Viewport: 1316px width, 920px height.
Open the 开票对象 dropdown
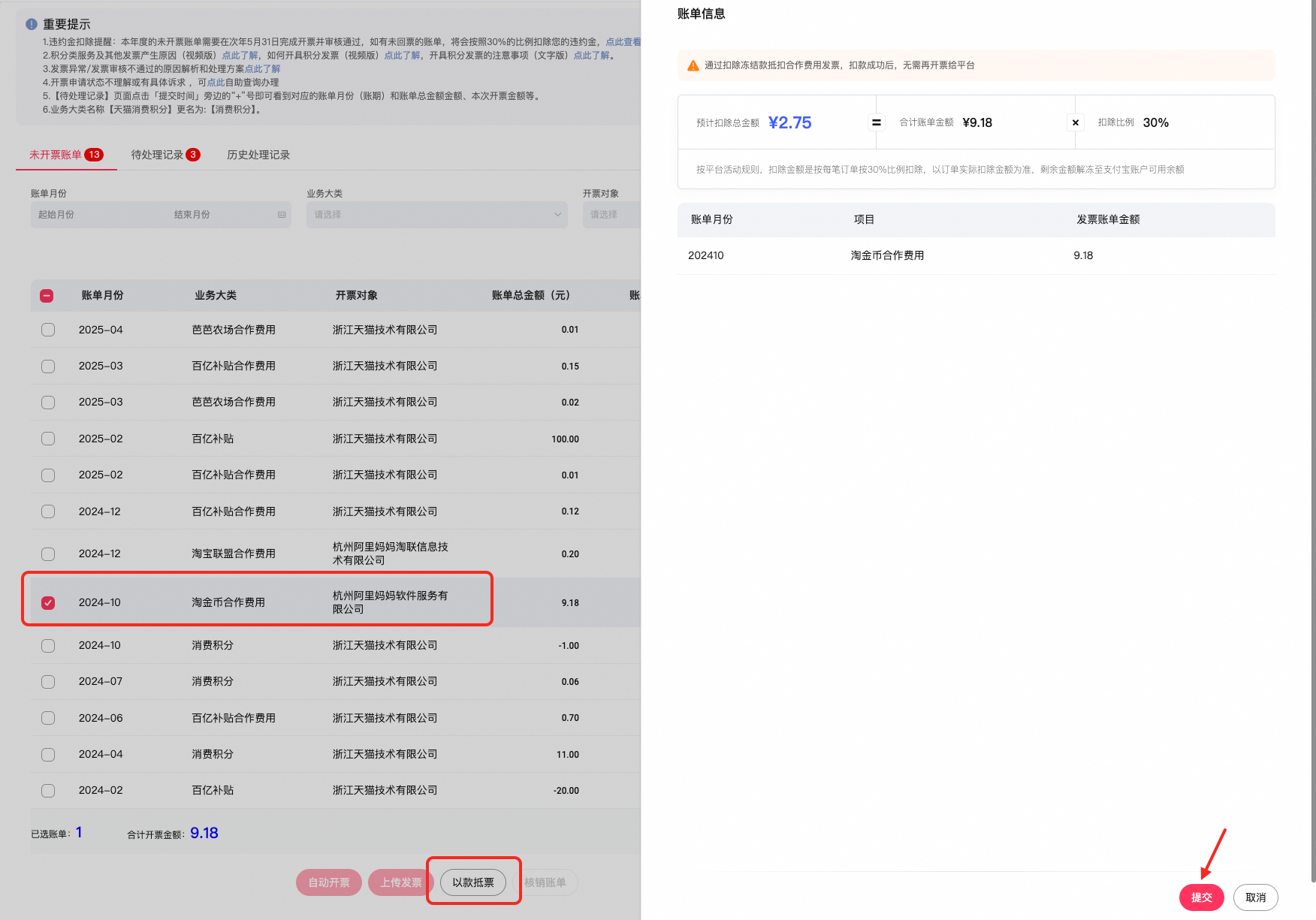click(x=611, y=215)
